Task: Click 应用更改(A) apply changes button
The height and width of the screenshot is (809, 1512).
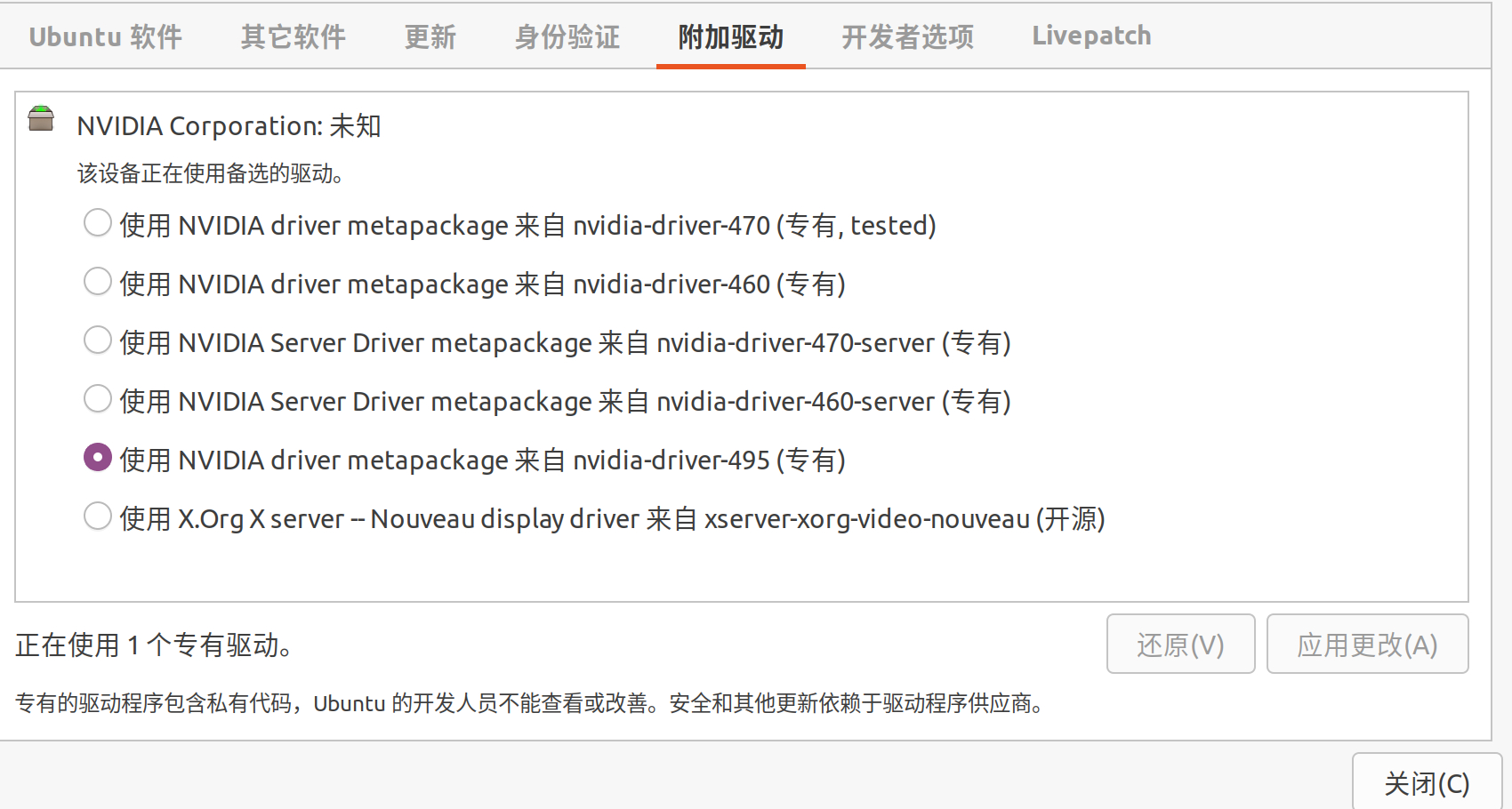Action: [x=1368, y=644]
